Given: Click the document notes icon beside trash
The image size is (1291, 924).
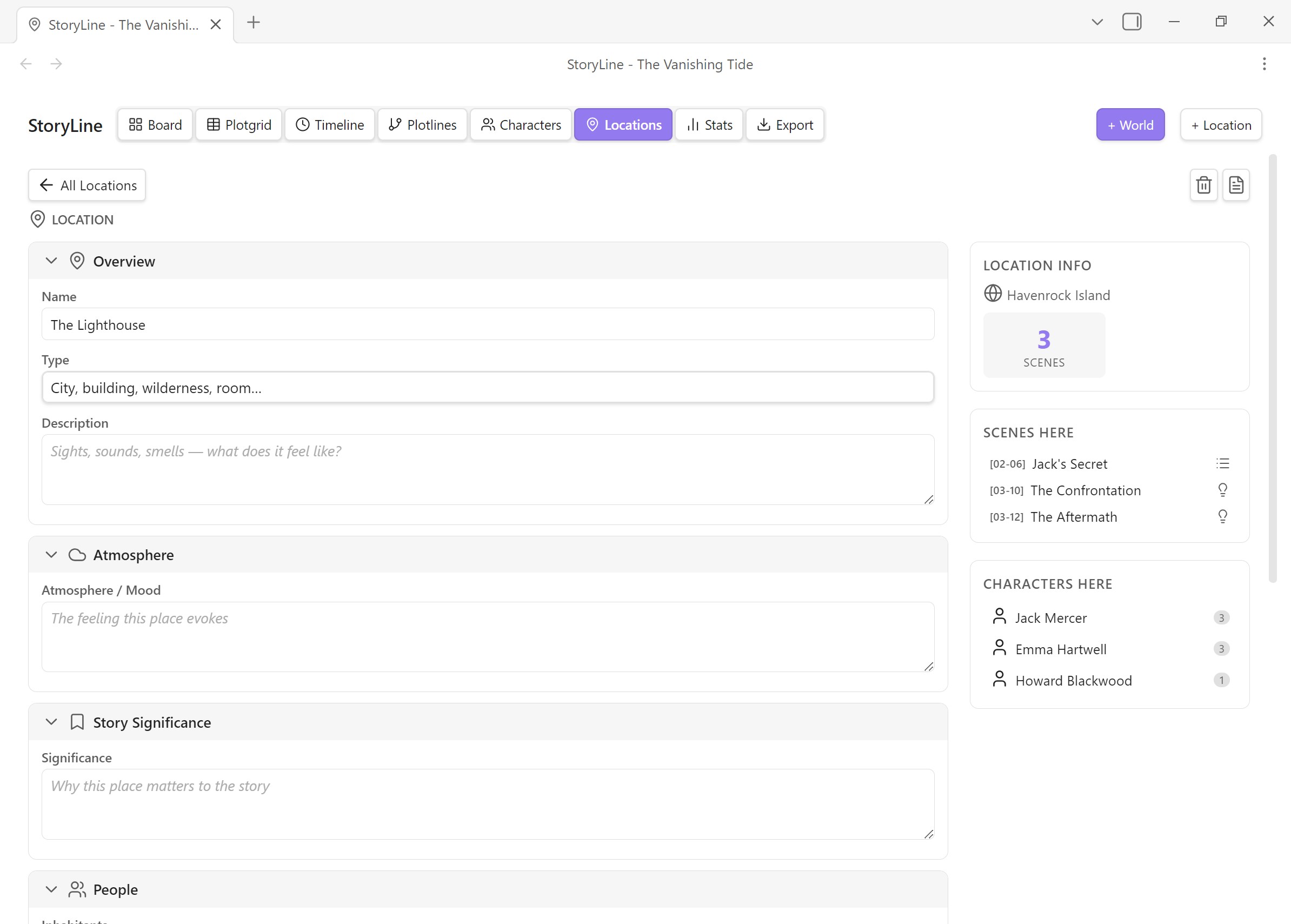Looking at the screenshot, I should (1236, 185).
